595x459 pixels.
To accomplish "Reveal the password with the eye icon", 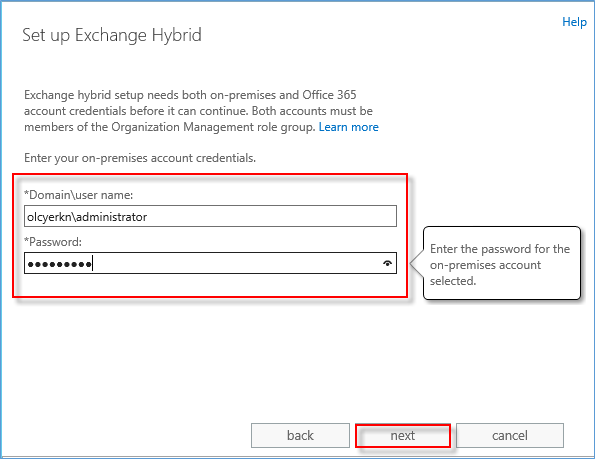I will [387, 263].
